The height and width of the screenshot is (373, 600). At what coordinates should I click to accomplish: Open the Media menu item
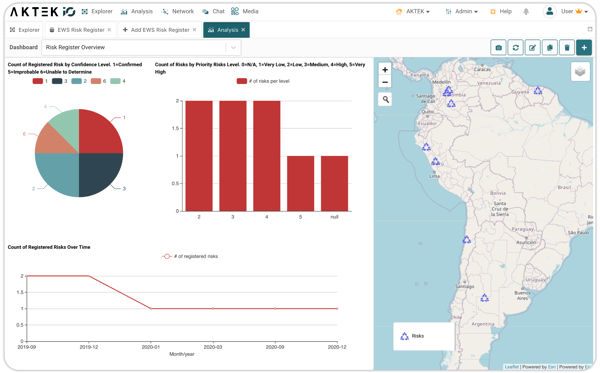pos(245,11)
